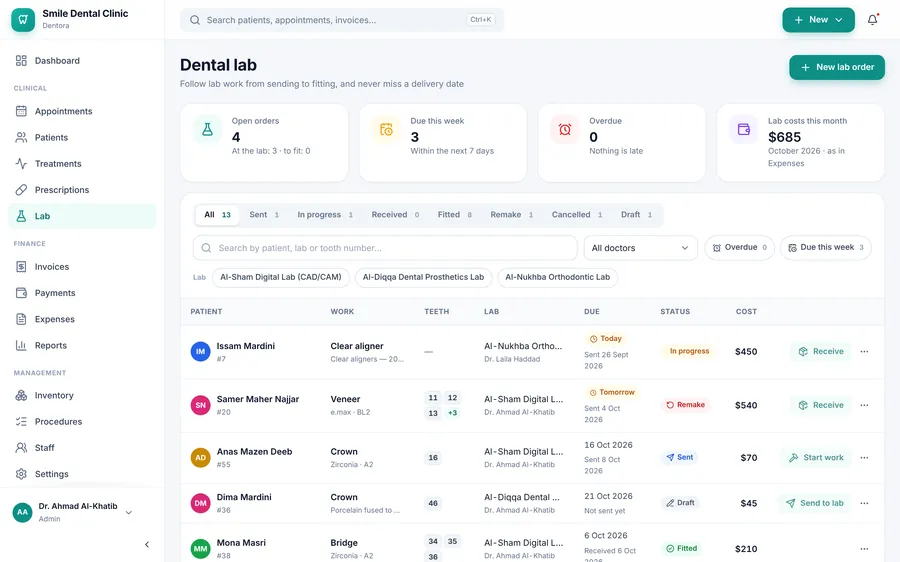This screenshot has height=562, width=900.
Task: Switch to the Fitted tab
Action: (x=455, y=215)
